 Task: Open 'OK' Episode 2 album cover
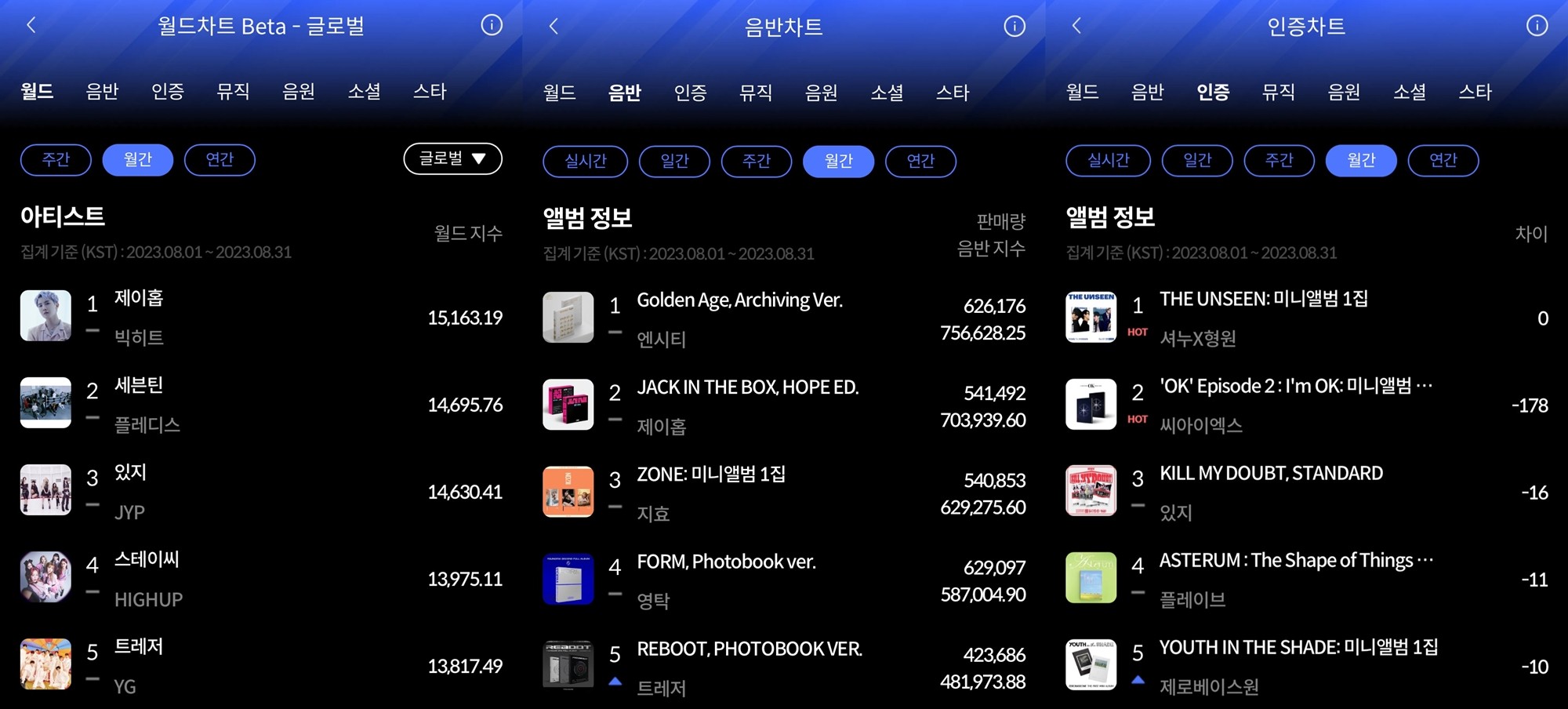coord(1091,404)
